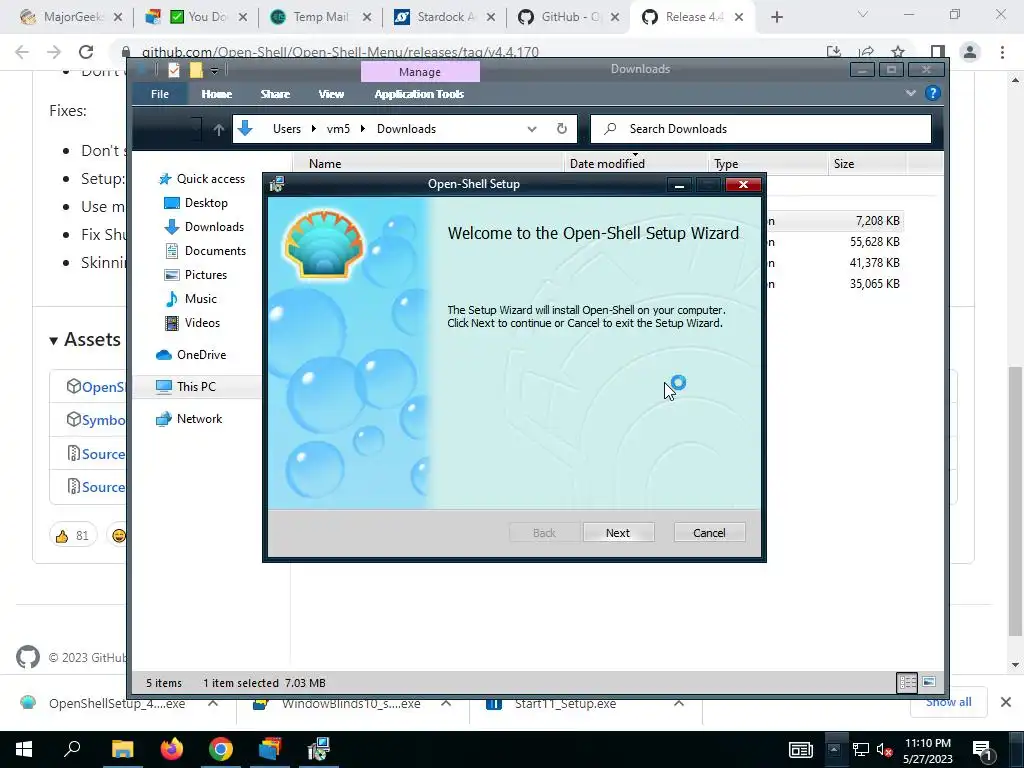Image resolution: width=1024 pixels, height=768 pixels.
Task: Click Cancel in Open-Shell Setup wizard
Action: [x=709, y=532]
